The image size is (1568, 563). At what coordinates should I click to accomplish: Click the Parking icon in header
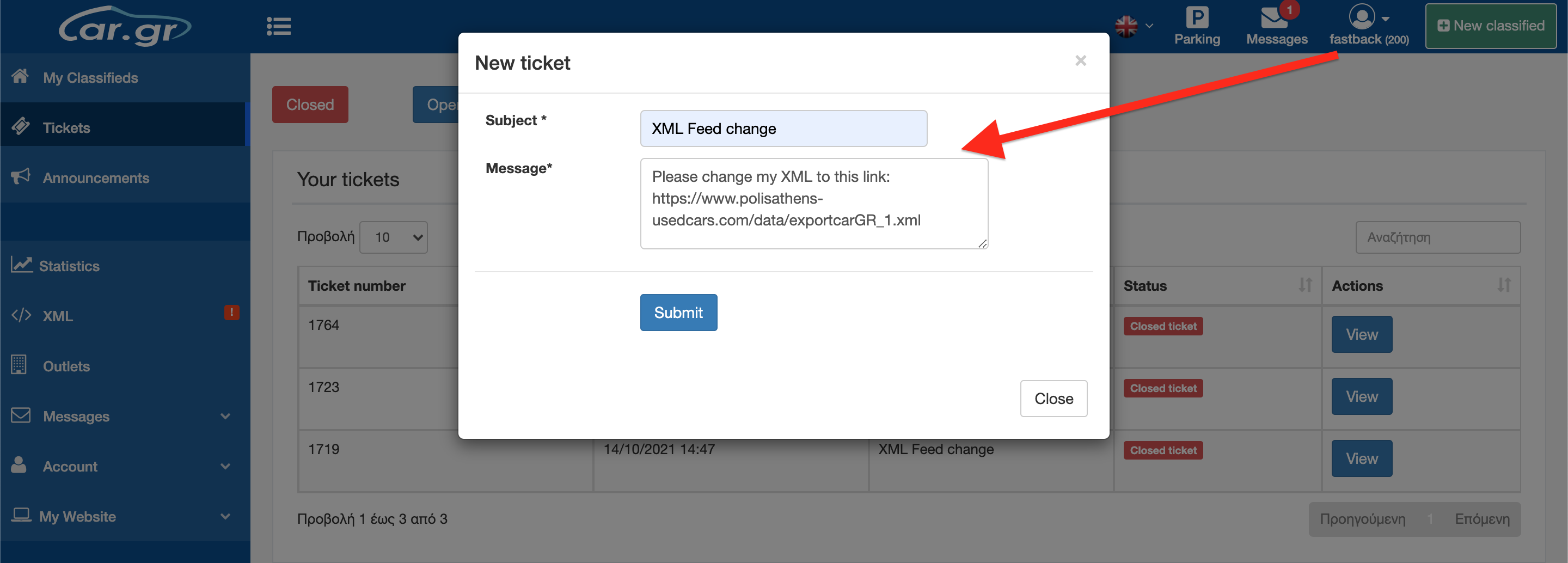(1197, 17)
